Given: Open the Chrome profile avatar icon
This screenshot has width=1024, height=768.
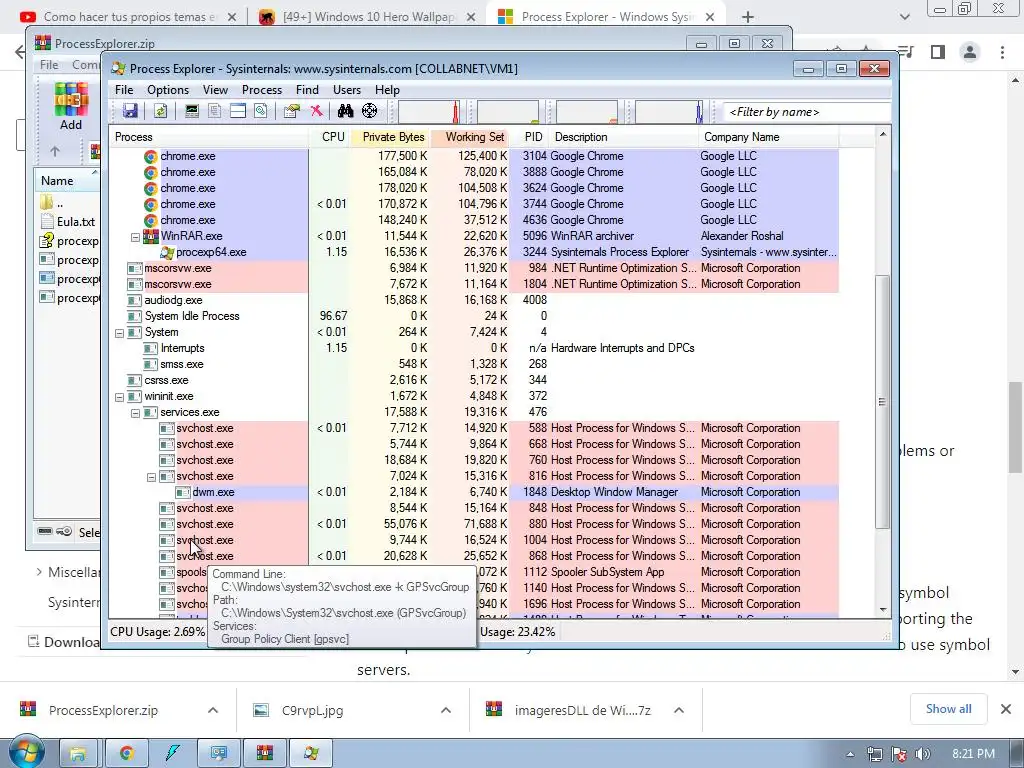Looking at the screenshot, I should (970, 52).
